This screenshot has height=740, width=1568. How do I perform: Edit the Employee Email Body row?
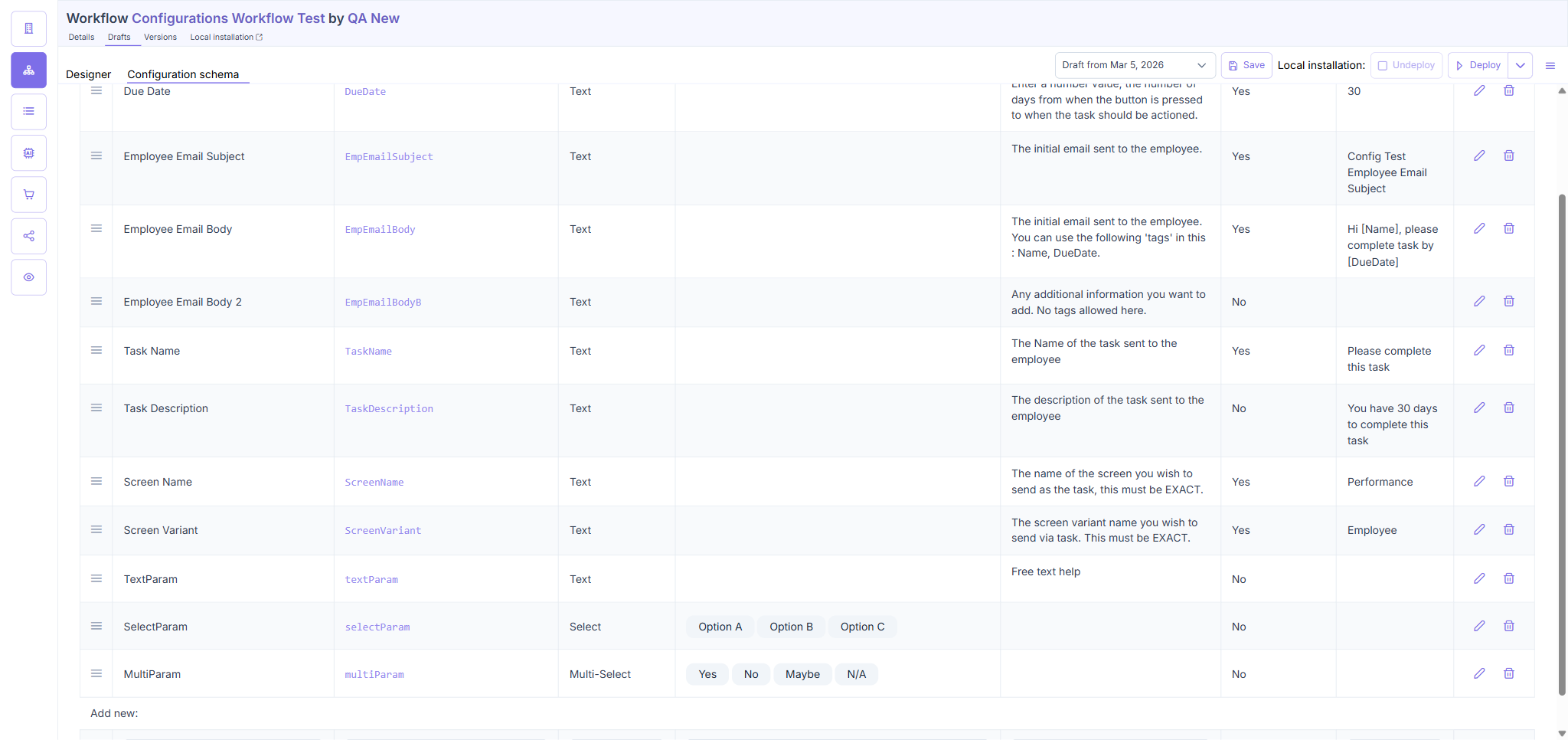[1479, 228]
